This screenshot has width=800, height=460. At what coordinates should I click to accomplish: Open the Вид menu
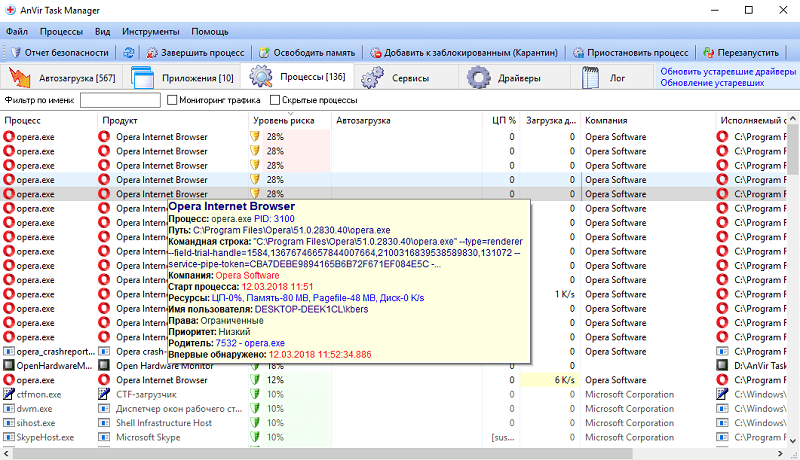point(103,32)
